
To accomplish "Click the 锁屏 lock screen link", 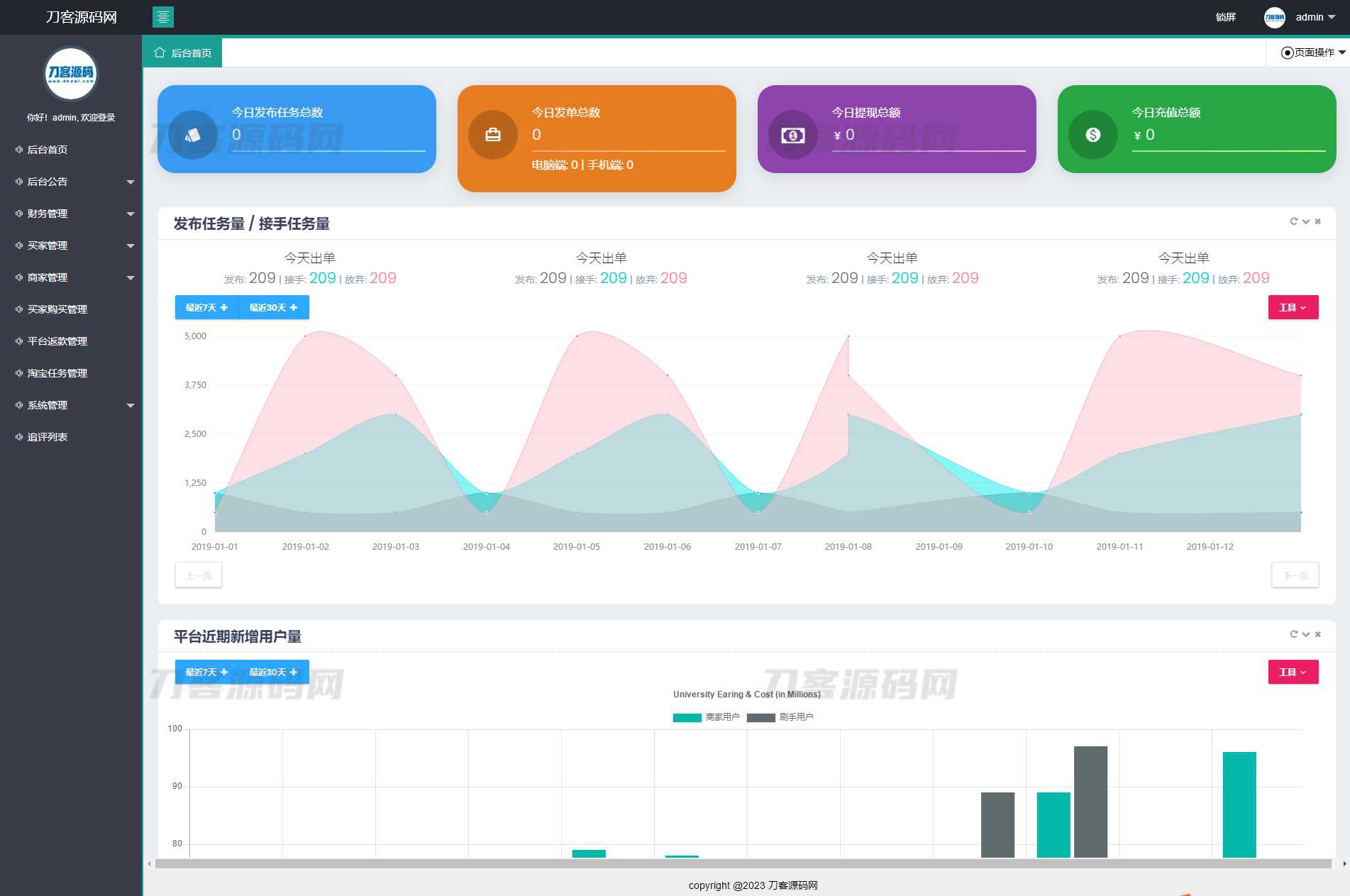I will pos(1225,18).
